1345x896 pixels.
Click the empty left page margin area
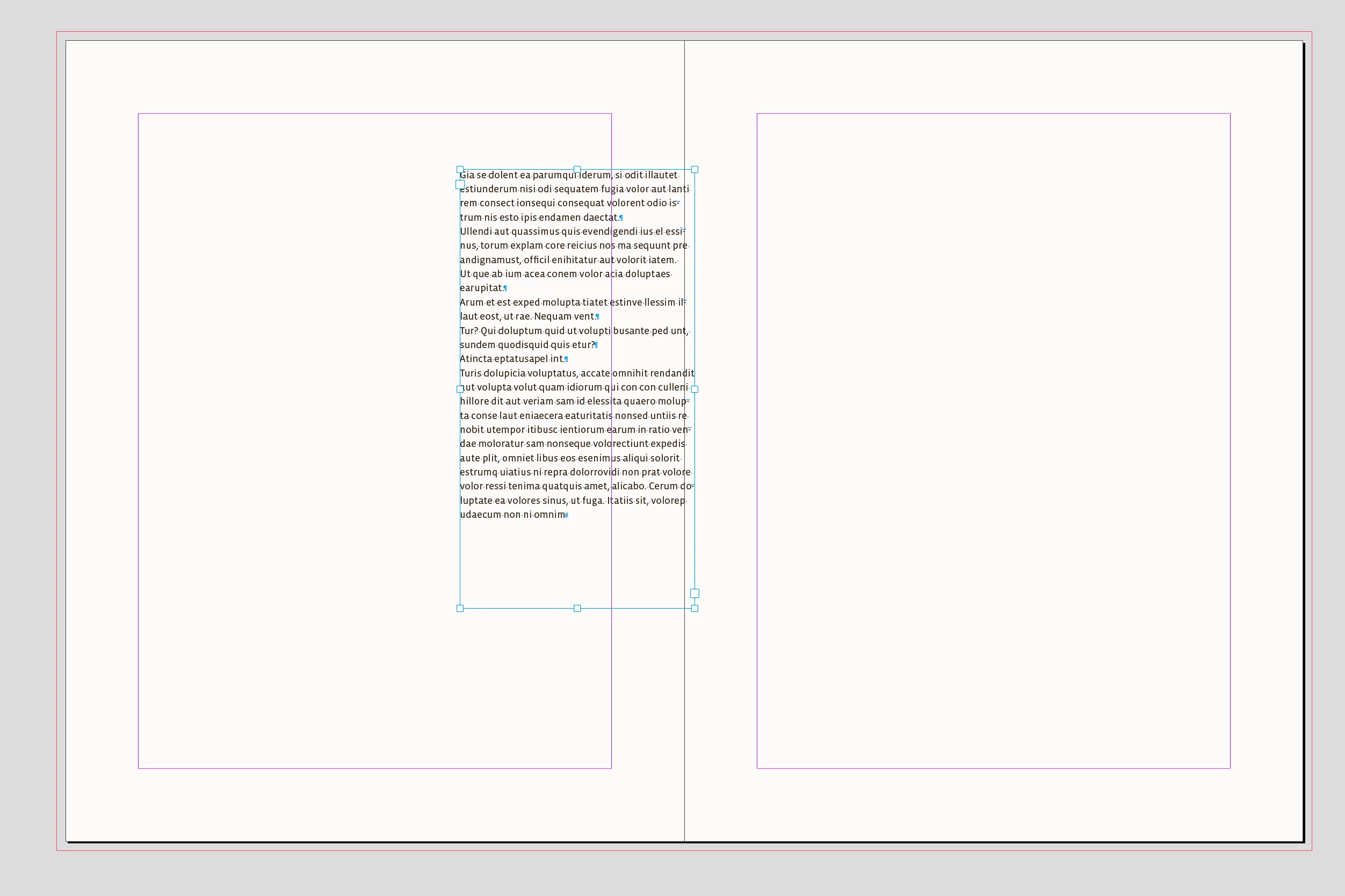click(297, 440)
